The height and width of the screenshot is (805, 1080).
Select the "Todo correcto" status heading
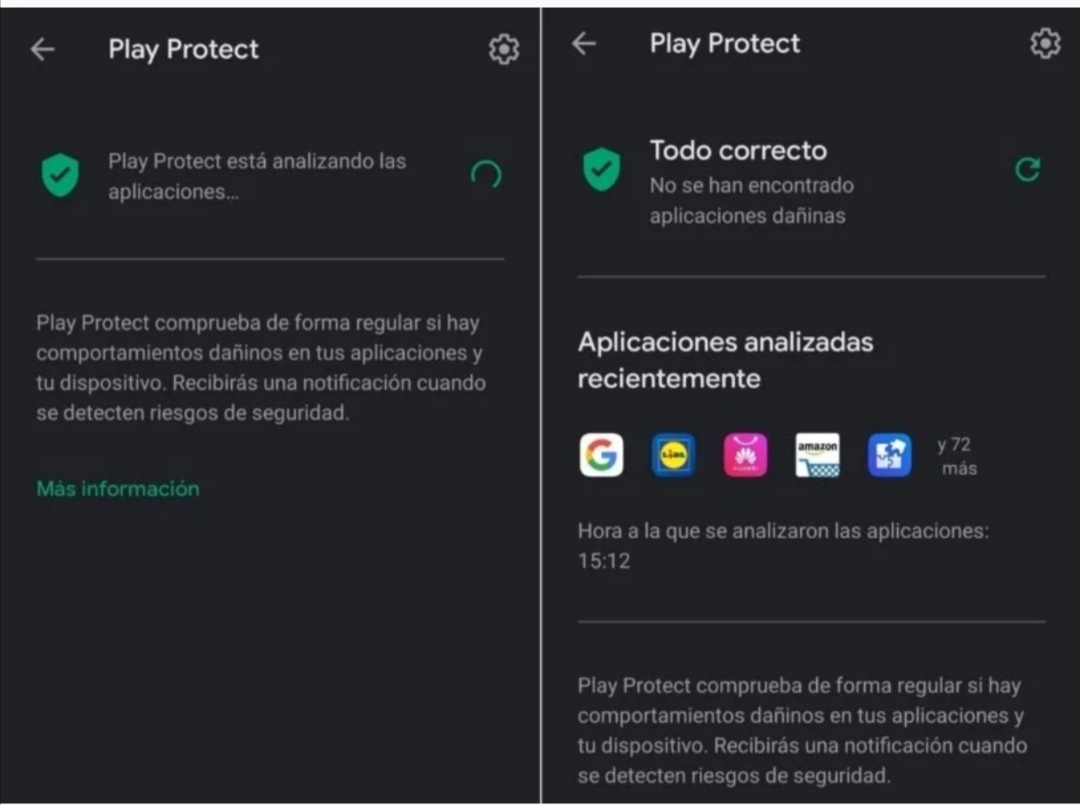[x=739, y=150]
